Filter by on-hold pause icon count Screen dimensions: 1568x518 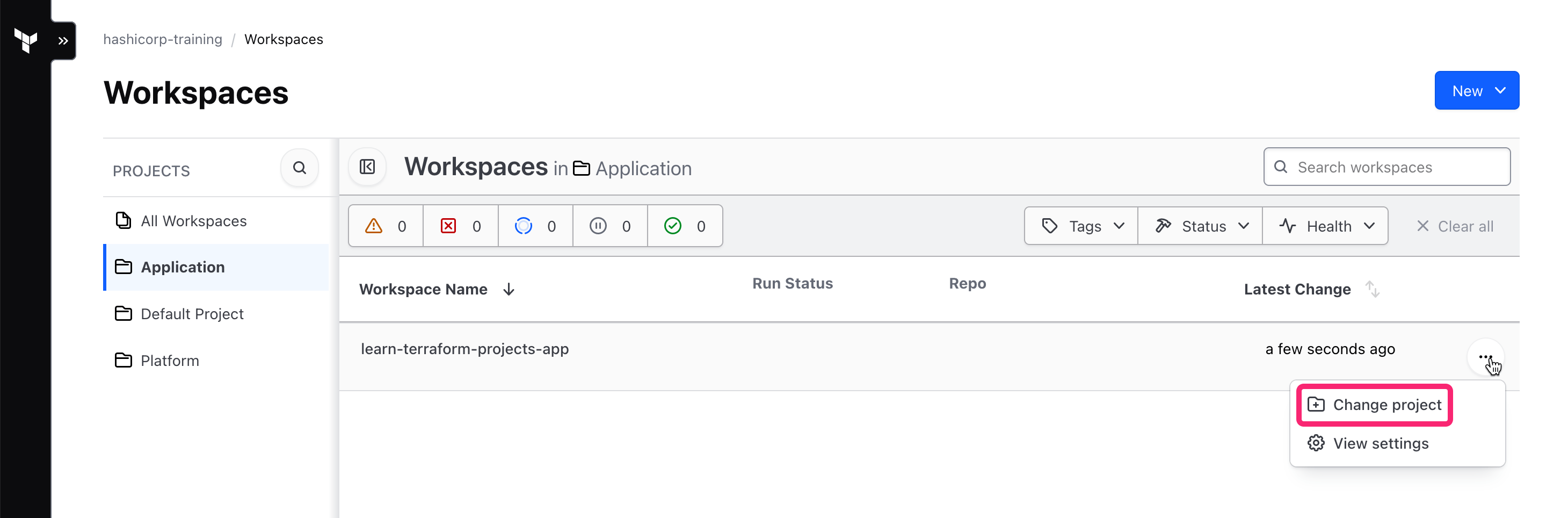(x=611, y=226)
